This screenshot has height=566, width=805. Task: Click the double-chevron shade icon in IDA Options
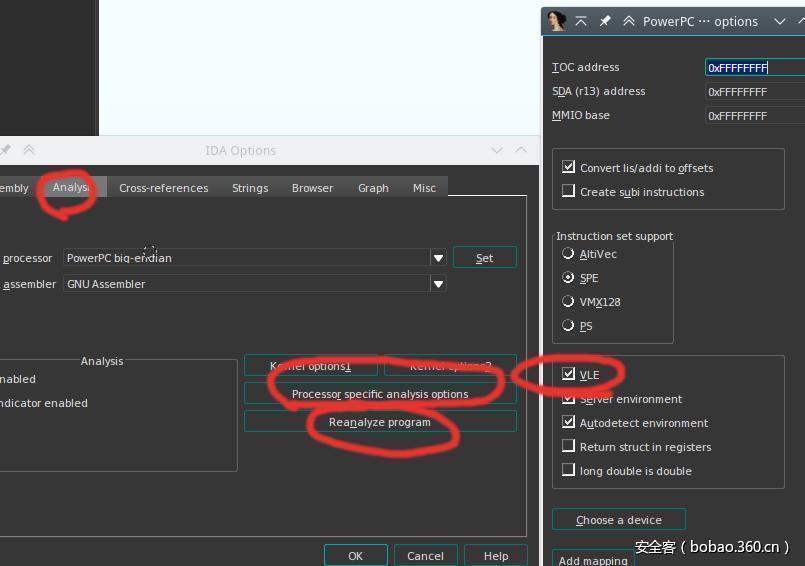pos(29,150)
